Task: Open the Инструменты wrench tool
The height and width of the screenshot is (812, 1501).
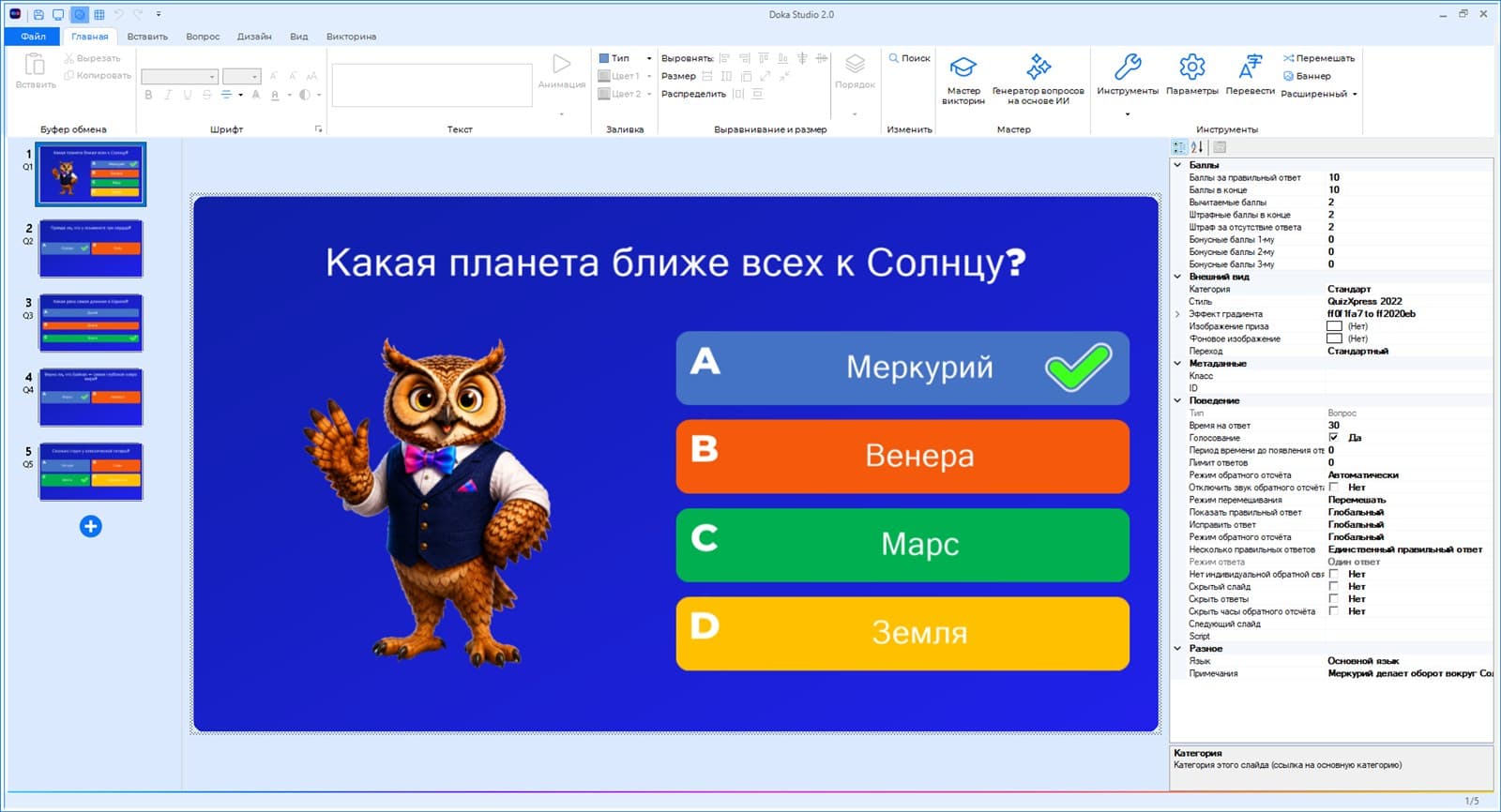Action: [x=1128, y=75]
